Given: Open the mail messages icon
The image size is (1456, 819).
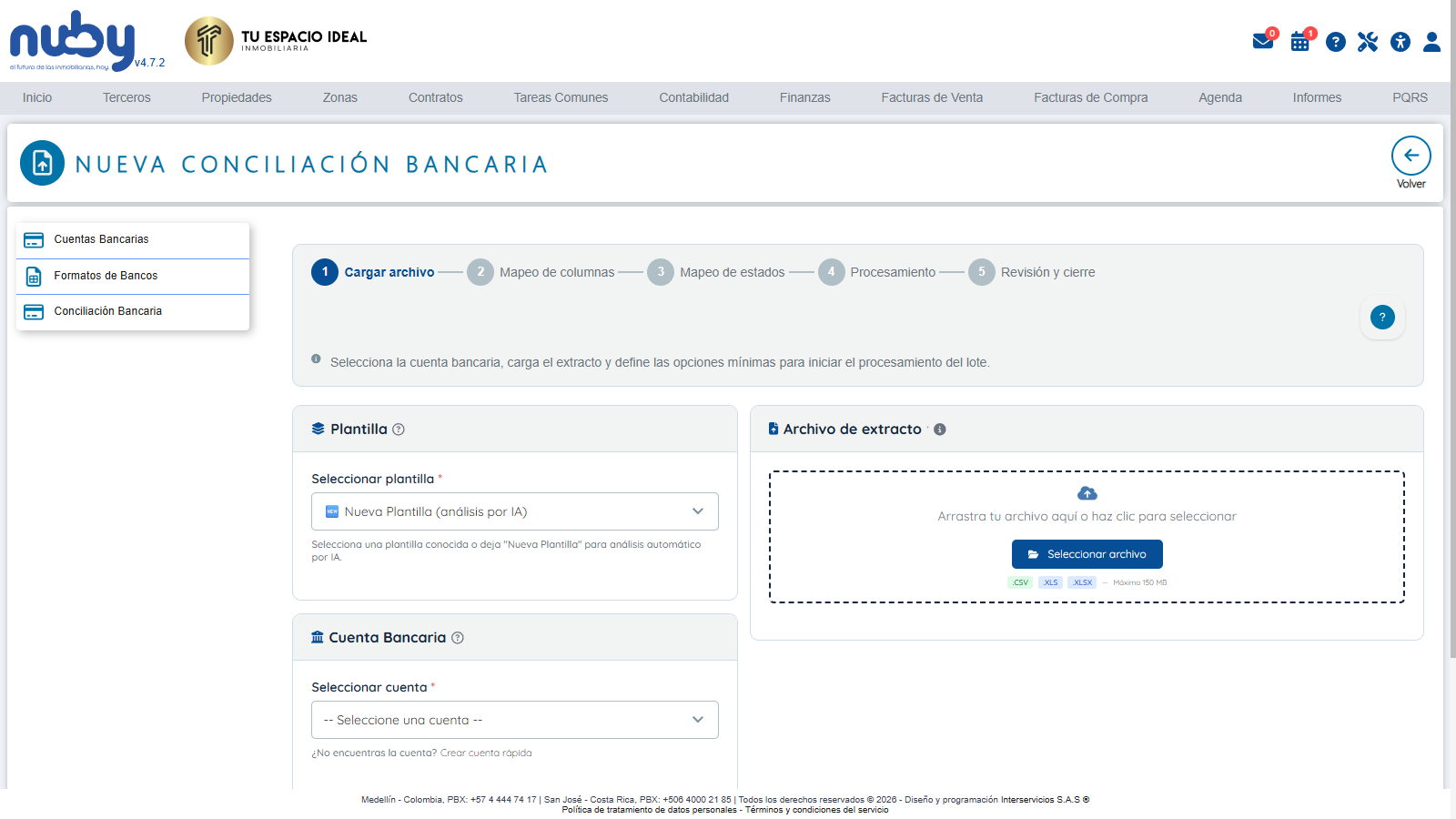Looking at the screenshot, I should (1263, 42).
